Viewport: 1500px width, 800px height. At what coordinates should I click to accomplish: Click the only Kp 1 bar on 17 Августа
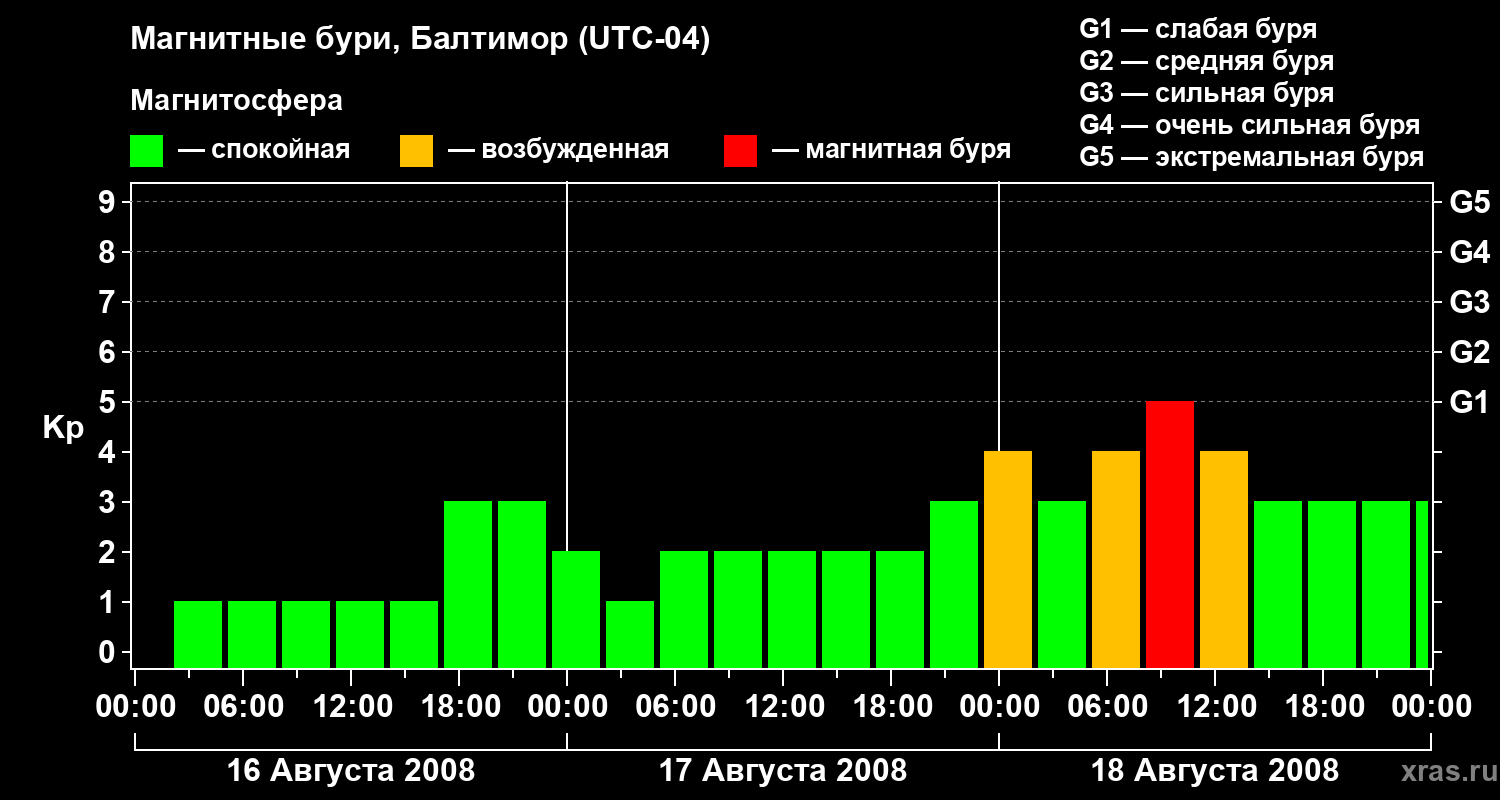630,634
